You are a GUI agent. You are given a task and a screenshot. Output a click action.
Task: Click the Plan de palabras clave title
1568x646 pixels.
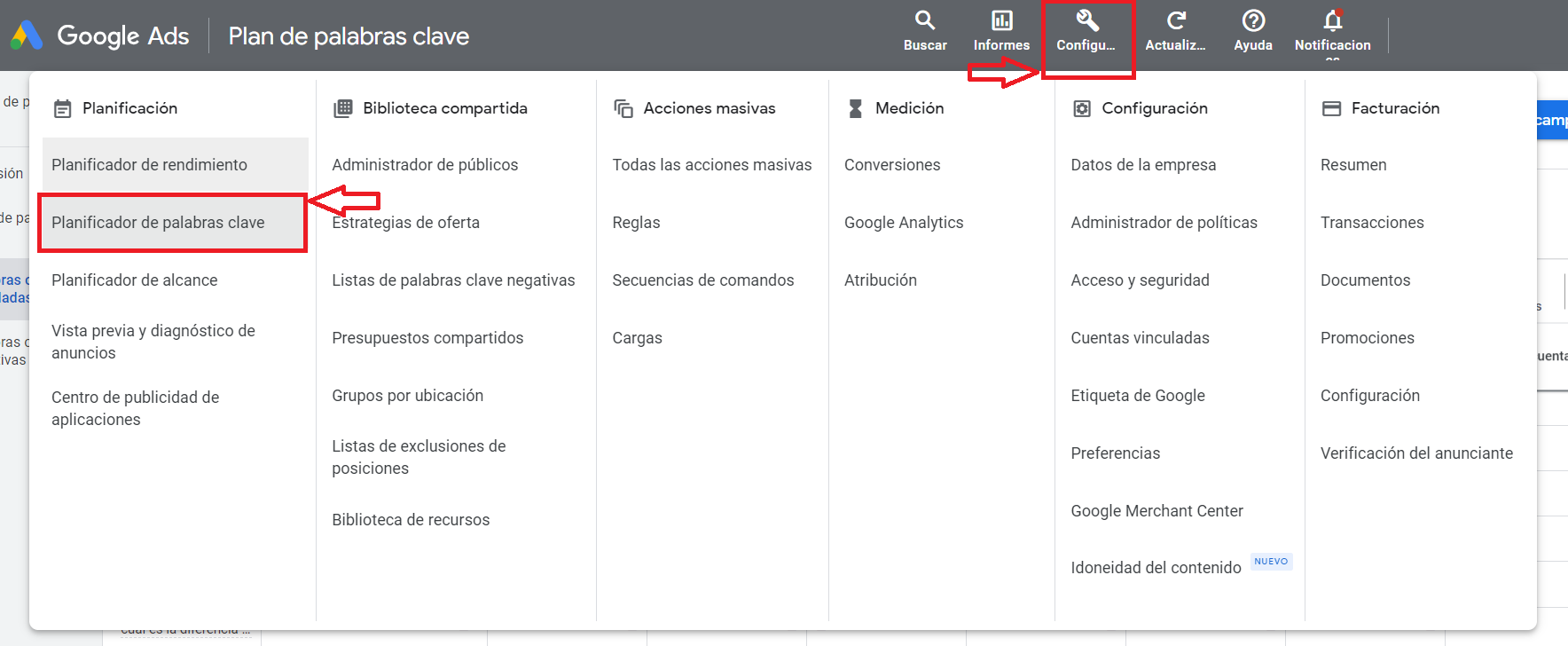(x=349, y=36)
